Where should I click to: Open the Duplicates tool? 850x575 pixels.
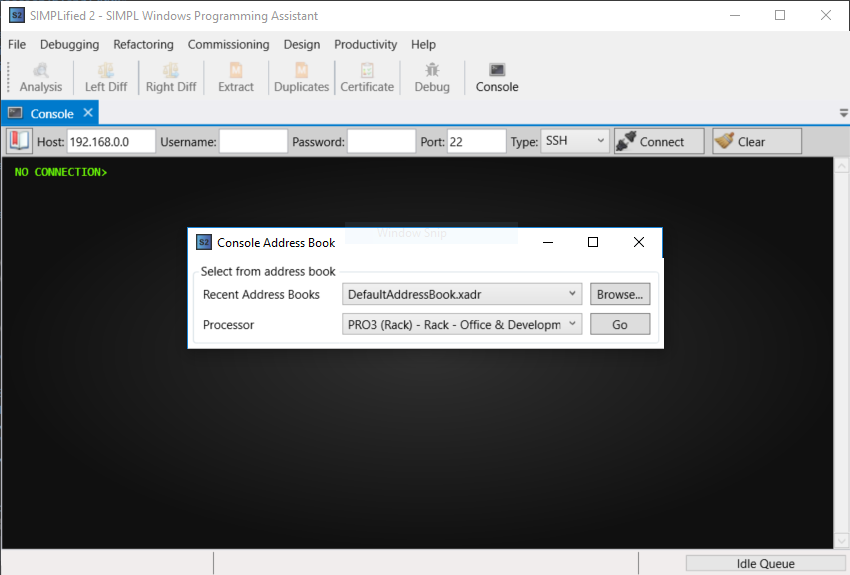[x=301, y=78]
